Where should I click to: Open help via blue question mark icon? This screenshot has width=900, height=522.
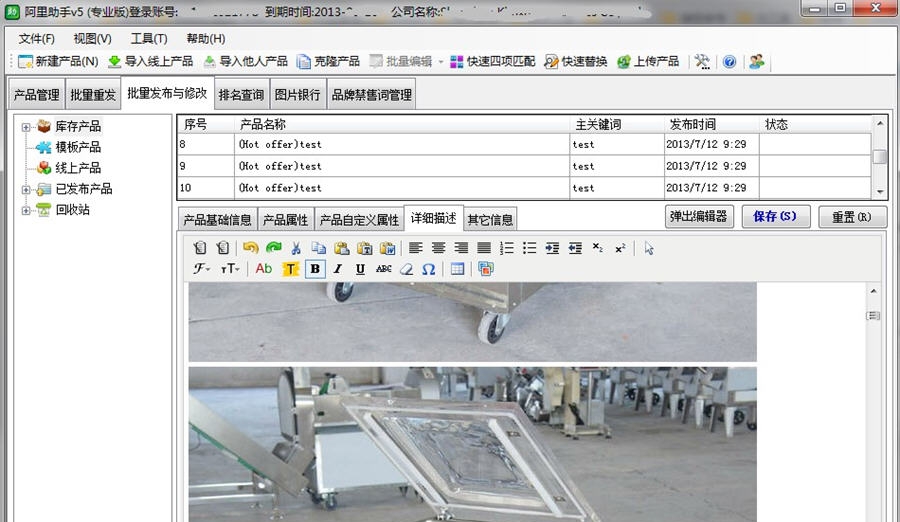[729, 62]
